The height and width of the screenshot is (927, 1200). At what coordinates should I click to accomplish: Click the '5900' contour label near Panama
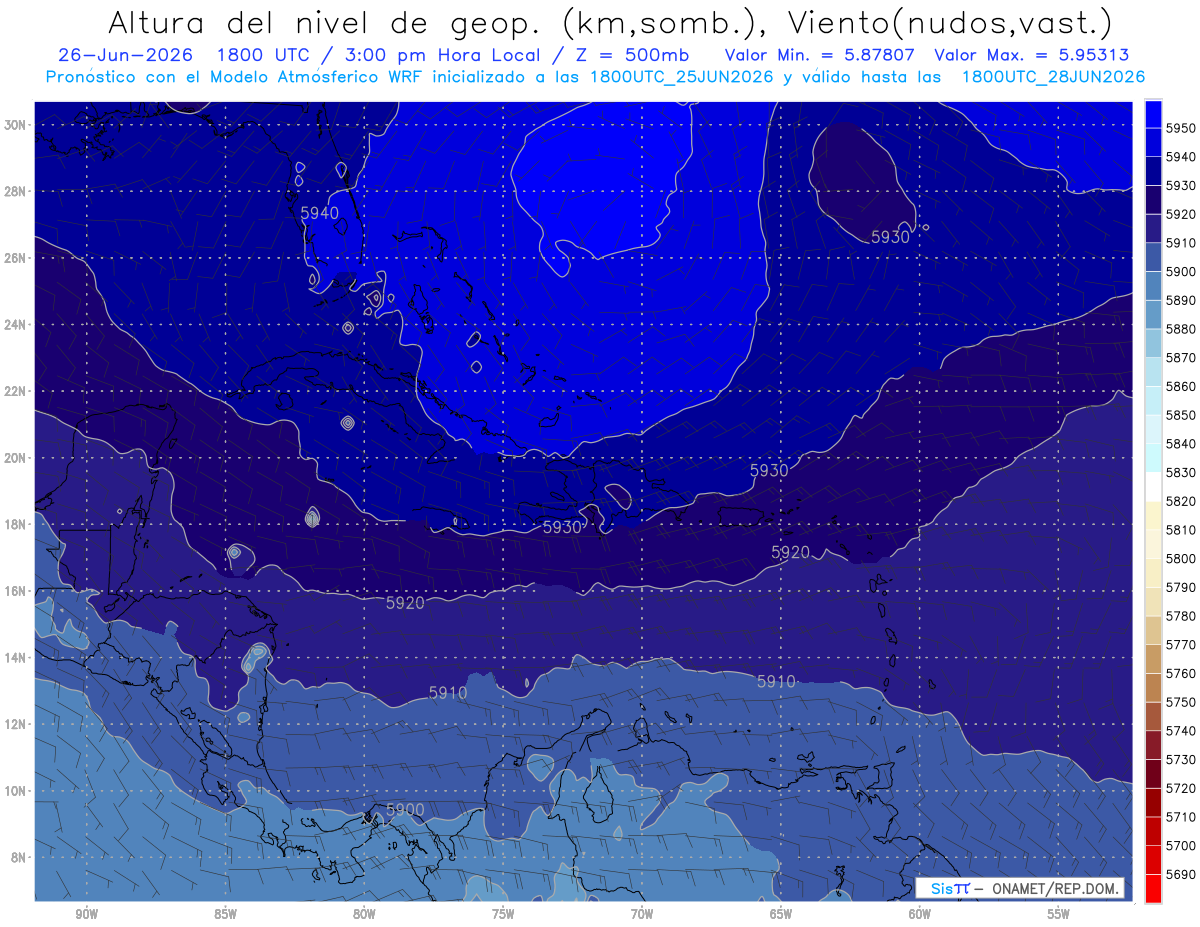pyautogui.click(x=405, y=809)
